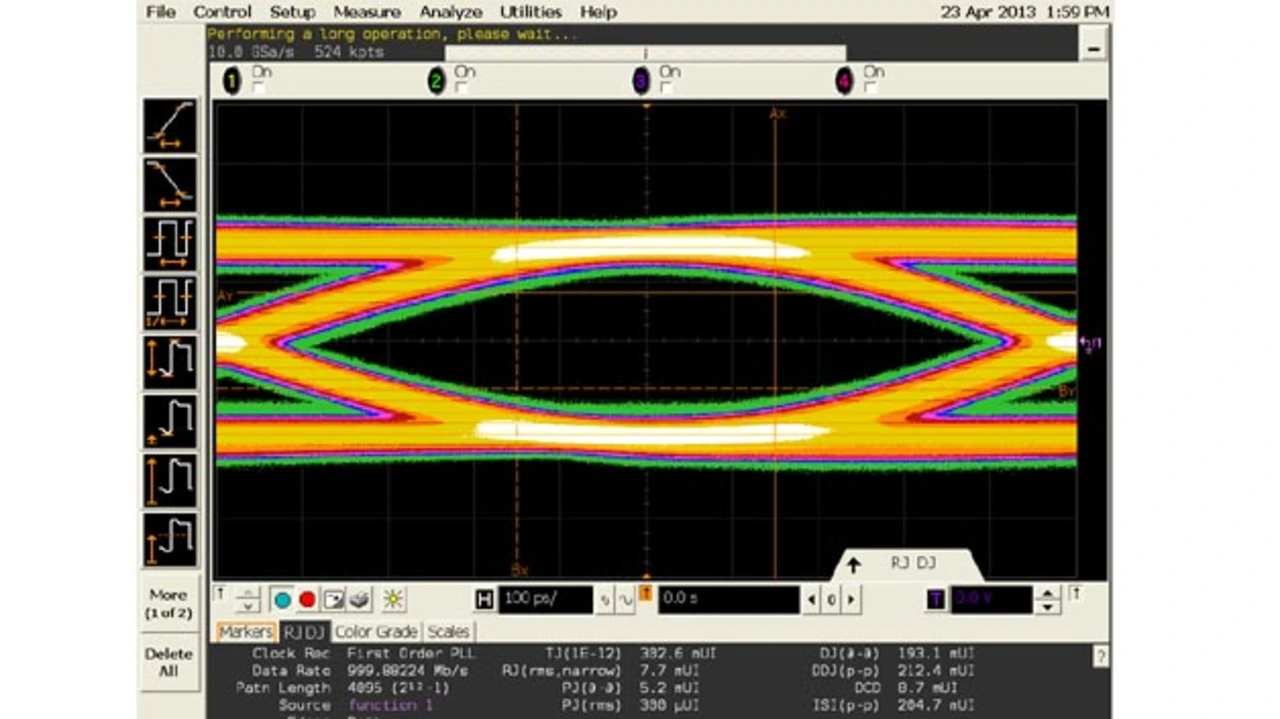The image size is (1280, 719).
Task: Click the sun-shaped intensity icon
Action: [393, 600]
